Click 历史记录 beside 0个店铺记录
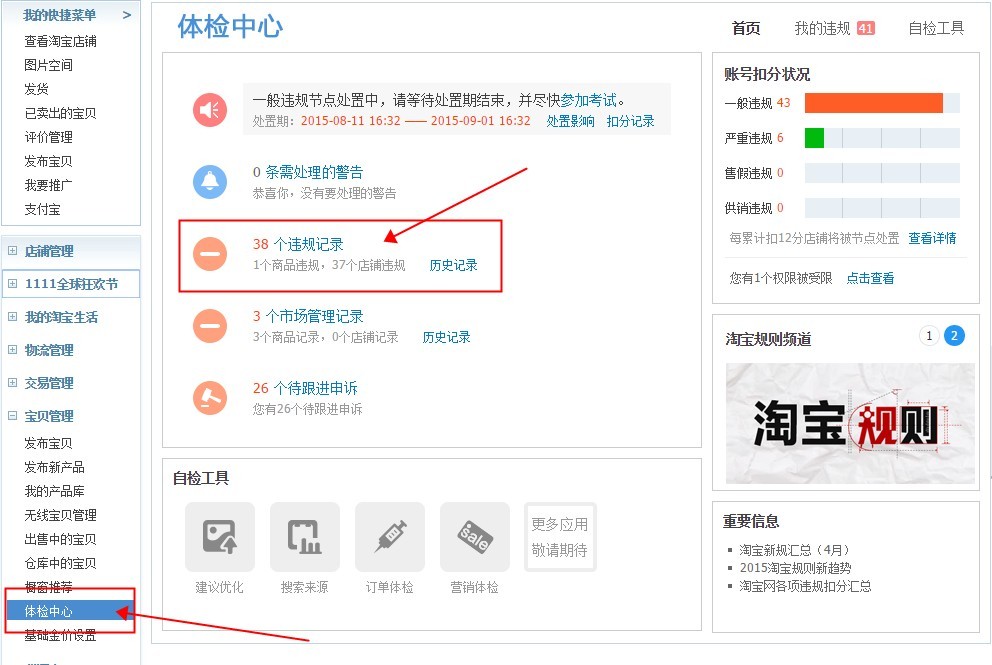Screen dimensions: 992x665 pos(446,337)
